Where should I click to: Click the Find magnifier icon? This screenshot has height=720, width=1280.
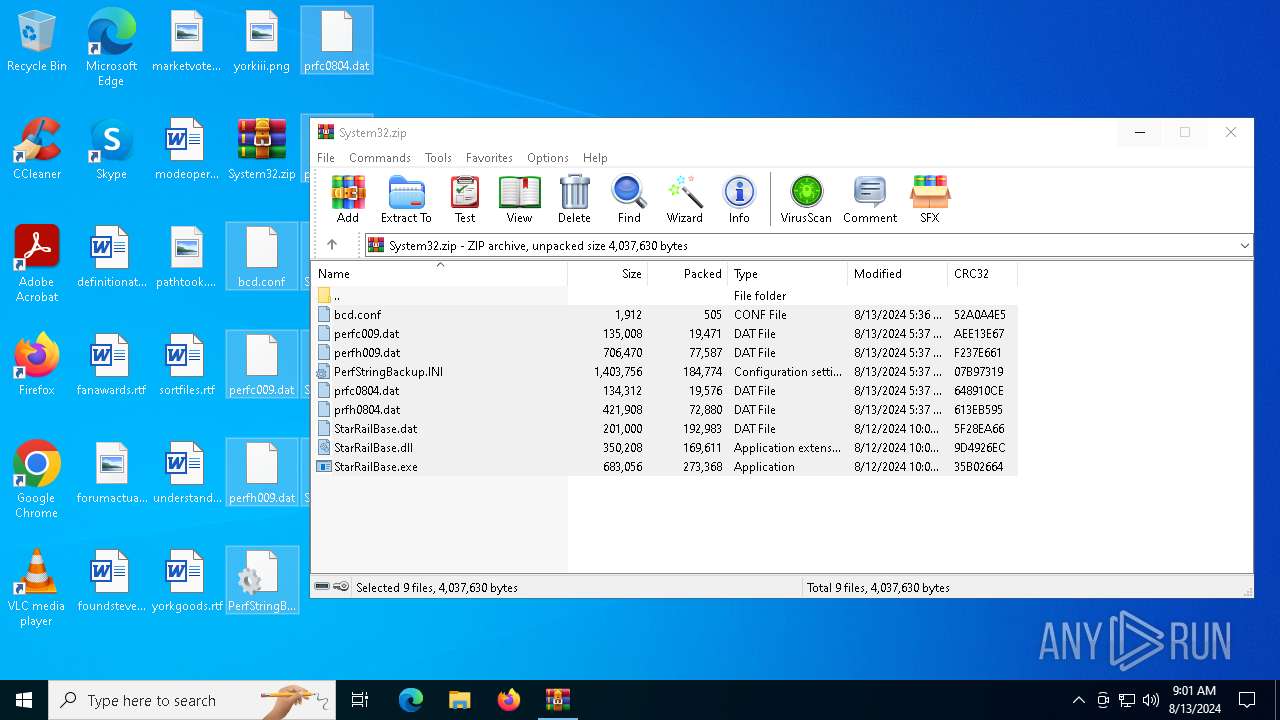point(629,199)
